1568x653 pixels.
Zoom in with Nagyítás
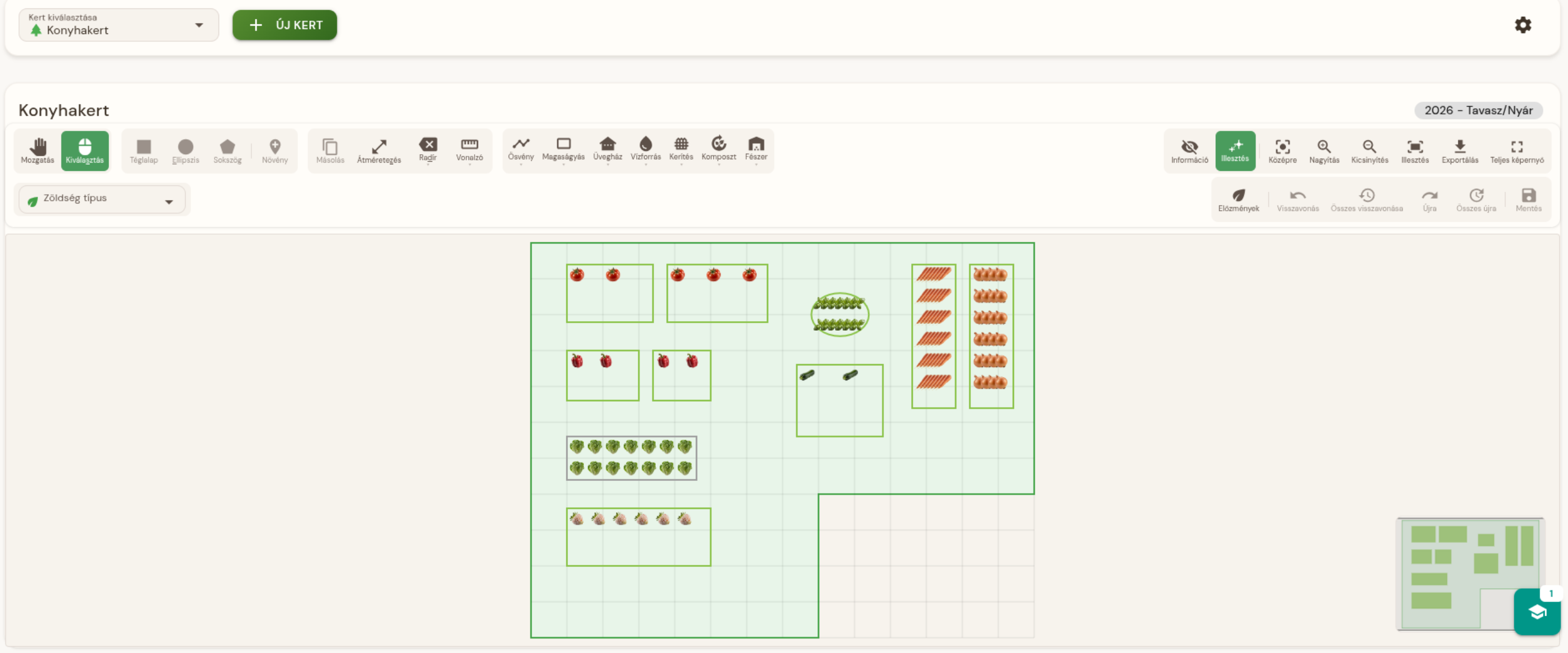pos(1324,150)
